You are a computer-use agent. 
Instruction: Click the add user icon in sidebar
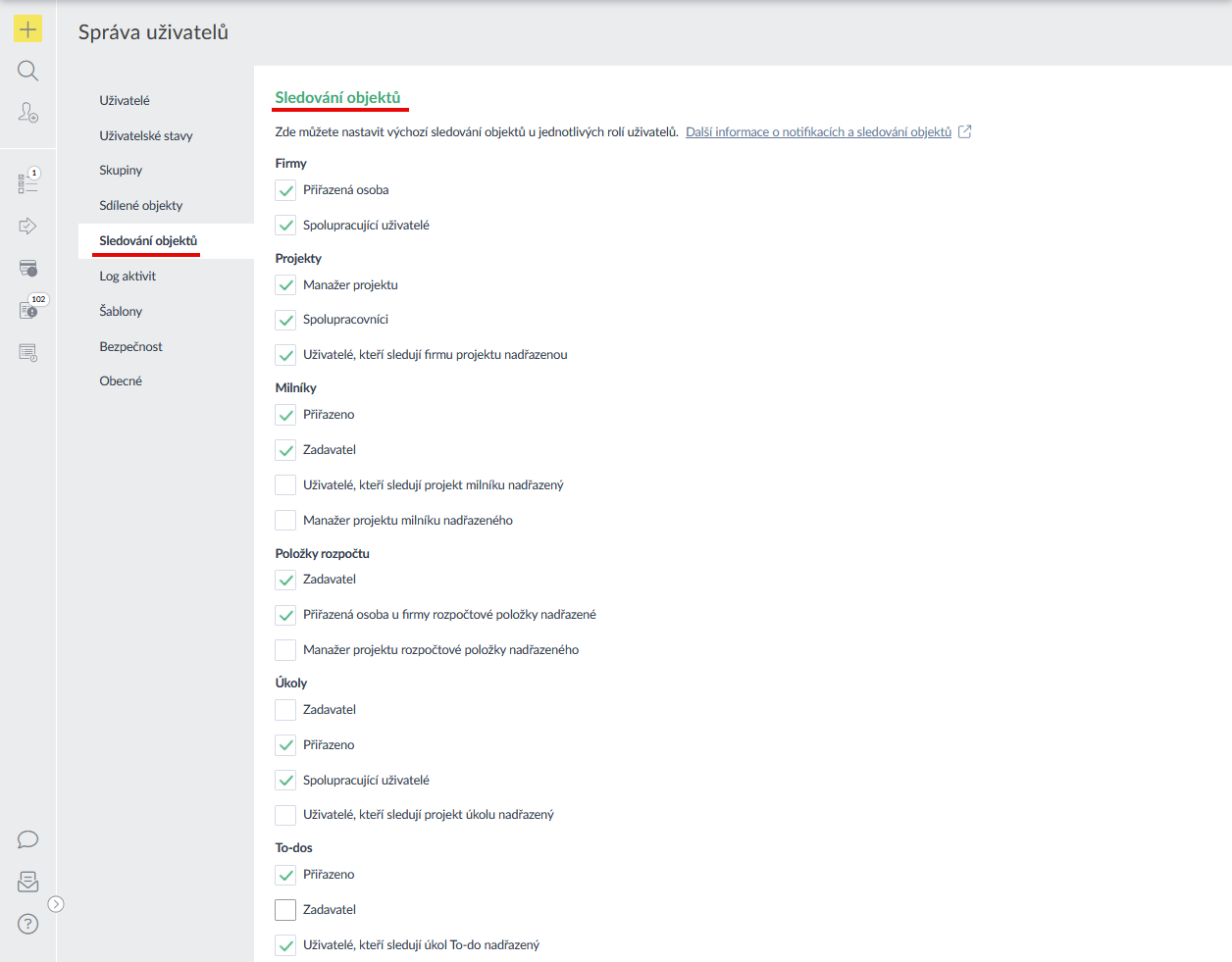click(x=27, y=113)
